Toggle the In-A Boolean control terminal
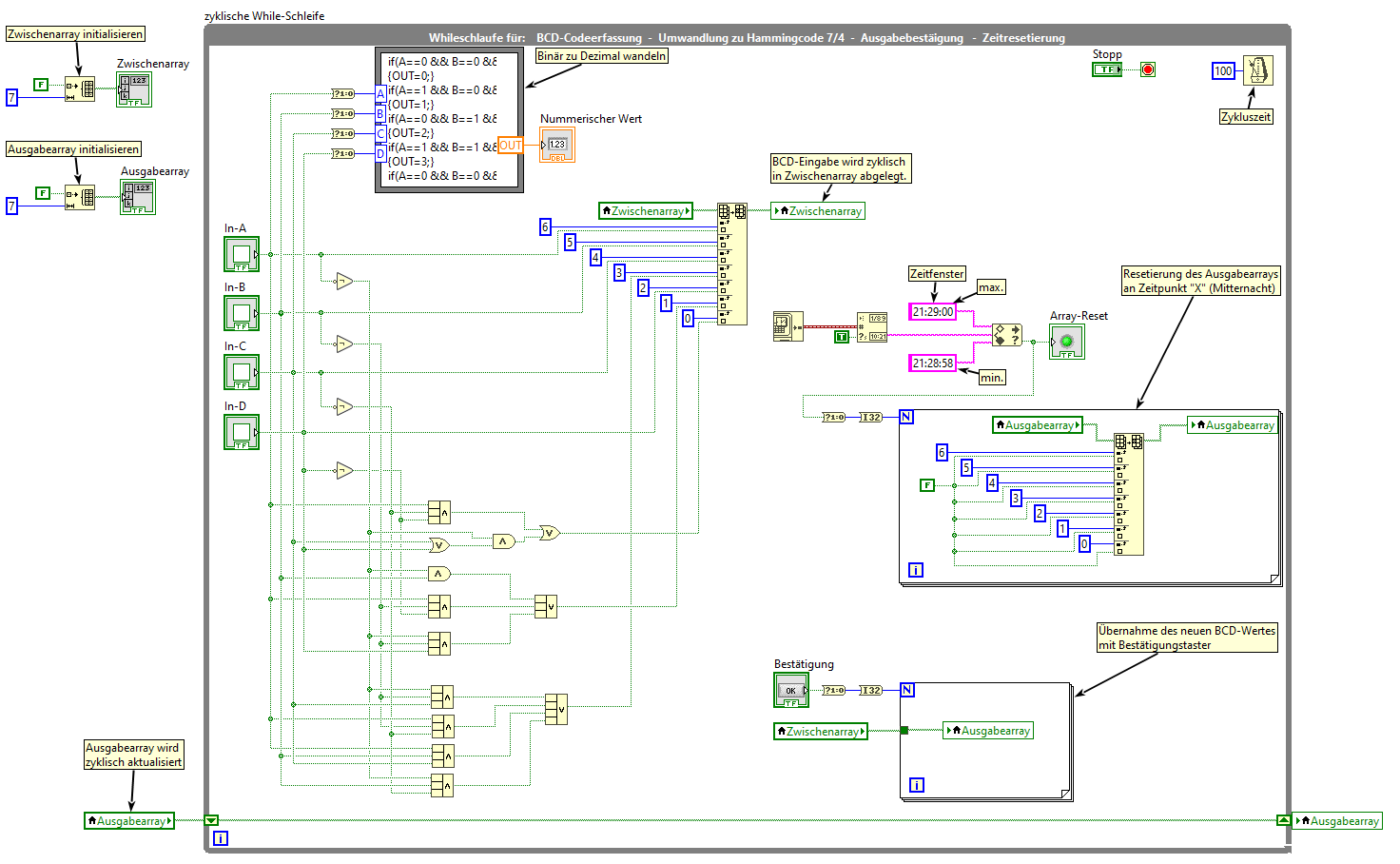Image resolution: width=1400 pixels, height=864 pixels. (242, 254)
